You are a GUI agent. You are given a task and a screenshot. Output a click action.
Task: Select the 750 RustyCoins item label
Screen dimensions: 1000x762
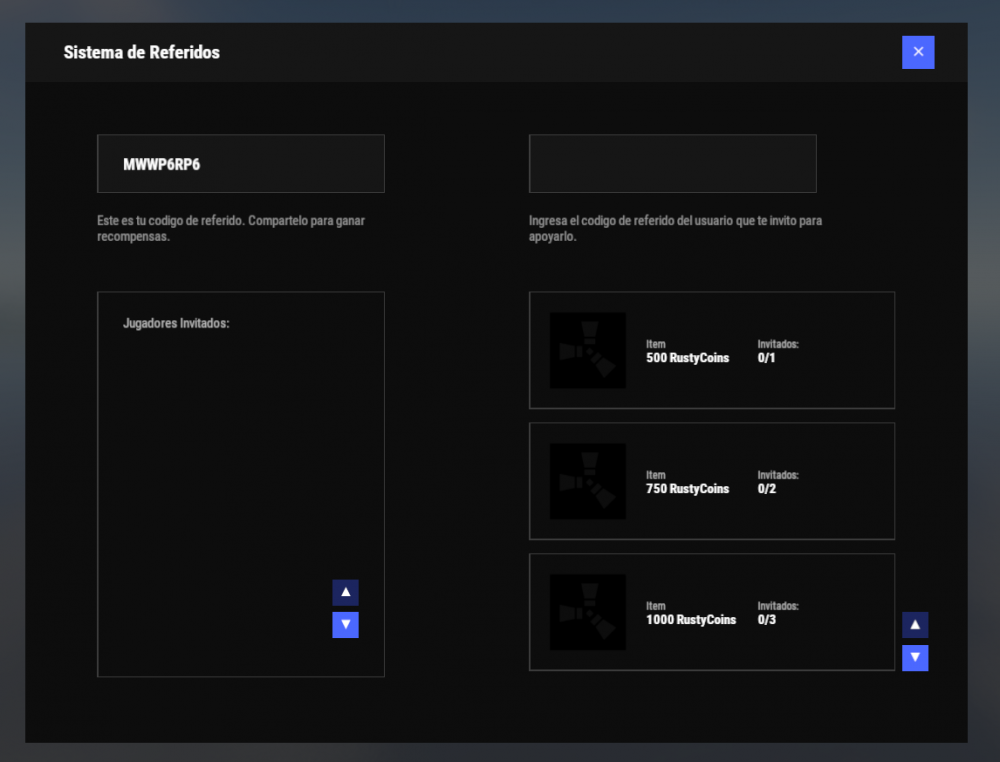pyautogui.click(x=687, y=489)
